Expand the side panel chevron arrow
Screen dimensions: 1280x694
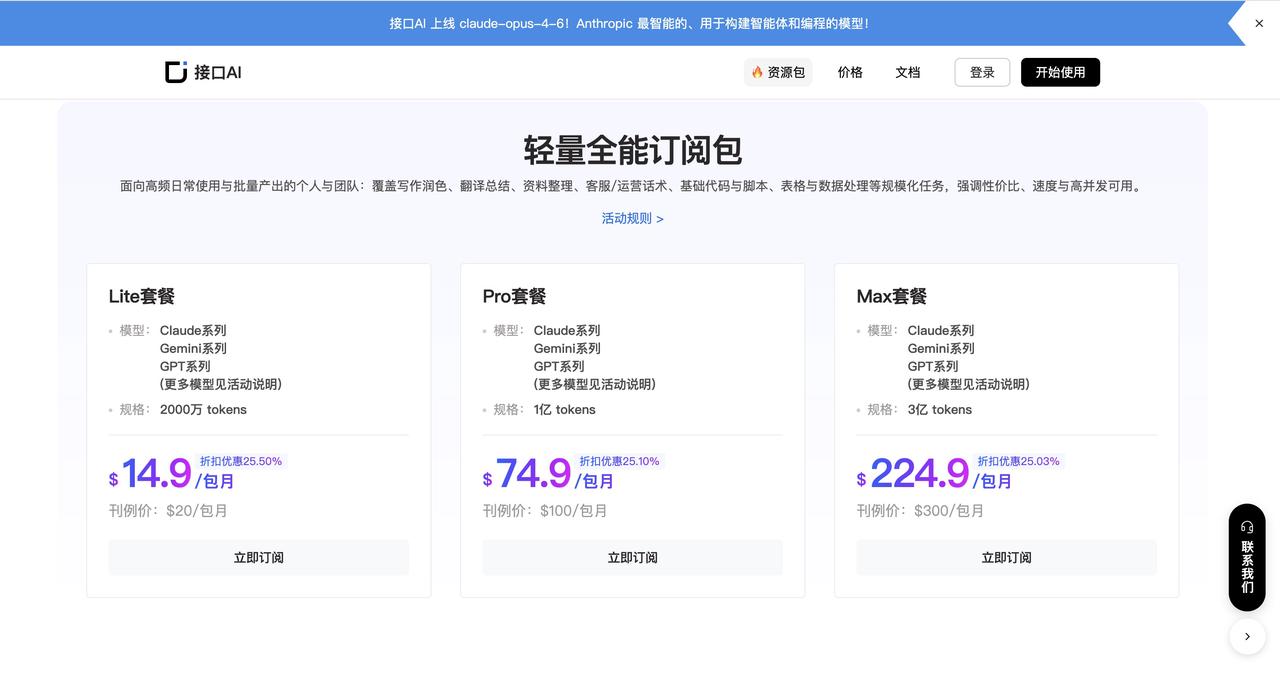1247,636
